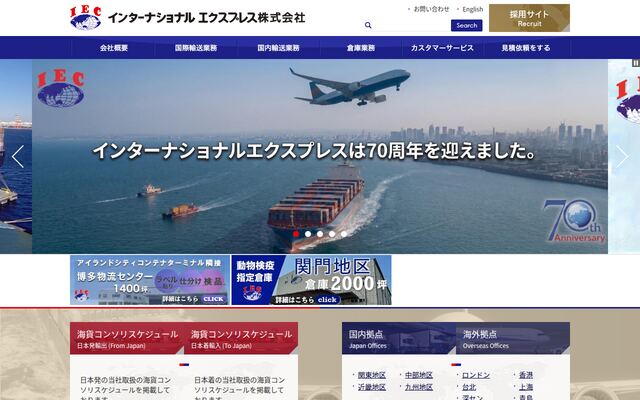640x400 pixels.
Task: Open the ロンドン office link
Action: [x=476, y=375]
